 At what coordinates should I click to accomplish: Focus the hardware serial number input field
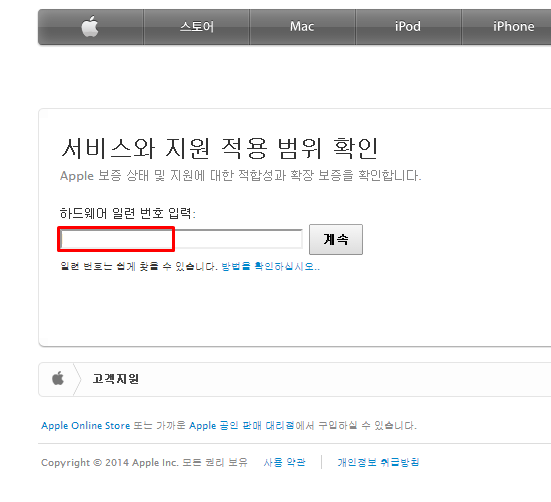(181, 239)
